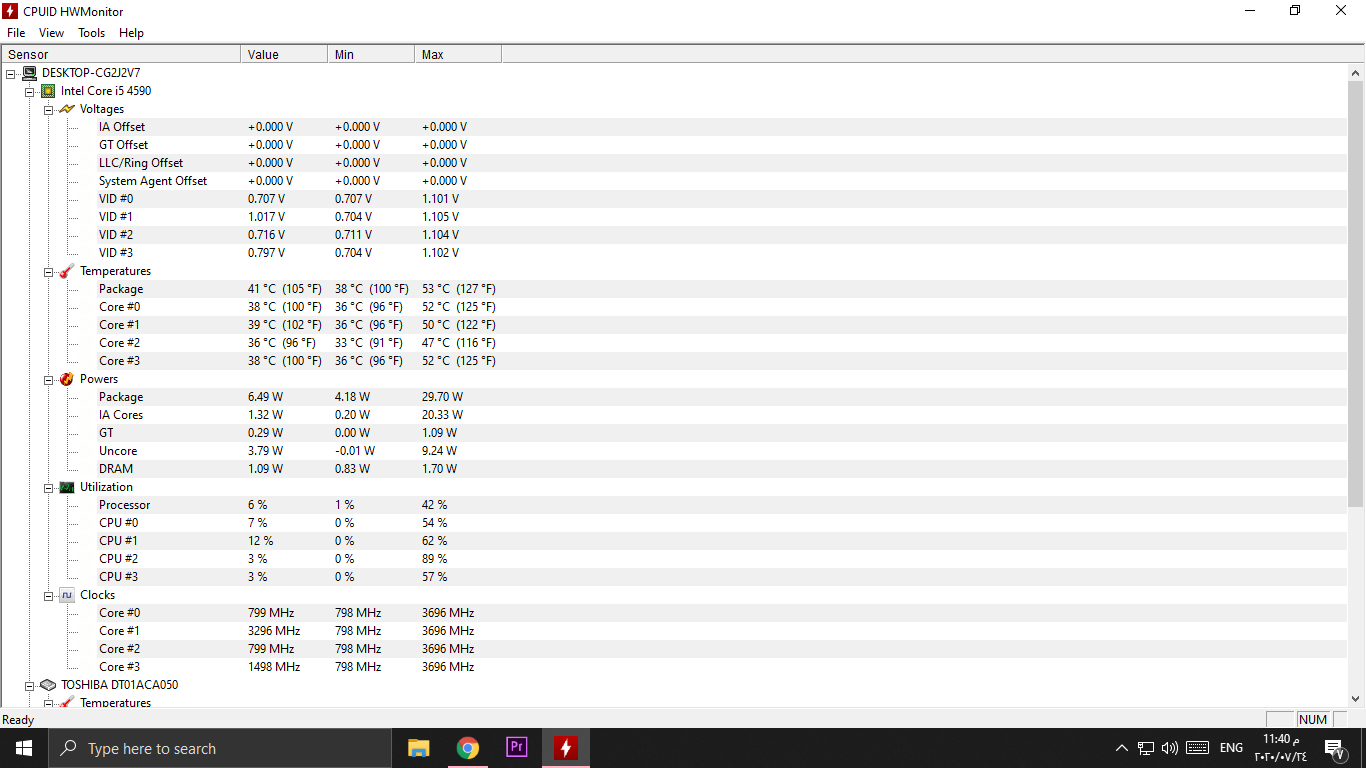Viewport: 1366px width, 768px height.
Task: Click the Clocks waveform icon
Action: point(67,595)
